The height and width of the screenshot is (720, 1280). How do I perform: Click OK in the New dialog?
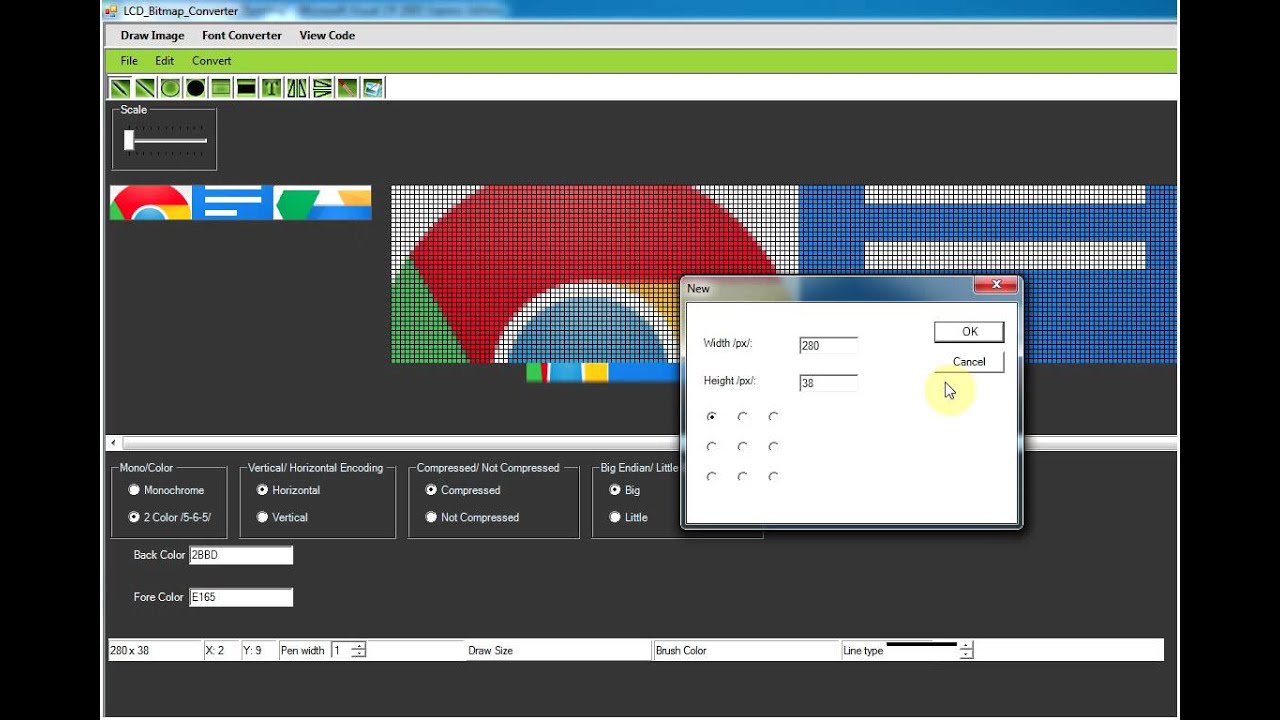click(967, 331)
